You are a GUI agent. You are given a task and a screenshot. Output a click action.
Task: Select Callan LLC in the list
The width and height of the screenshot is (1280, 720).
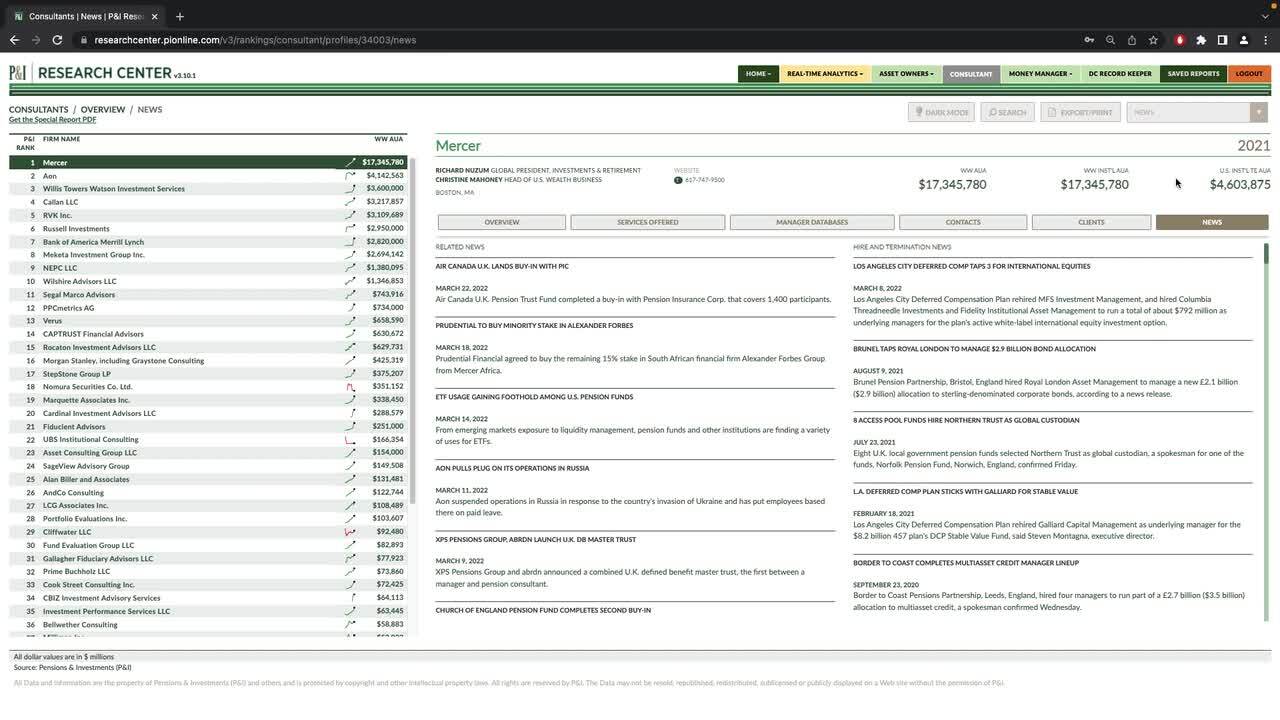[x=207, y=202]
